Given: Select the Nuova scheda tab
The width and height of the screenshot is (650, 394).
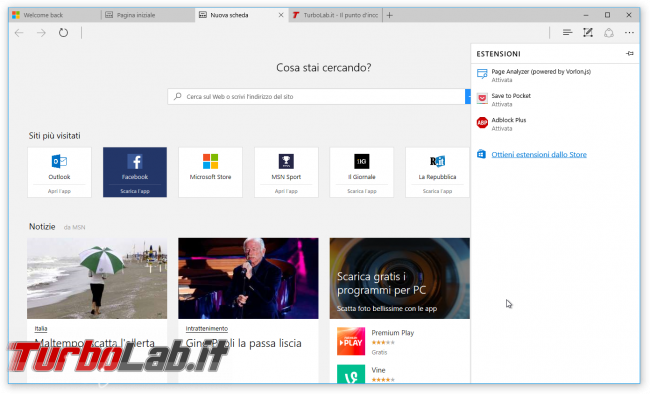Looking at the screenshot, I should (241, 15).
